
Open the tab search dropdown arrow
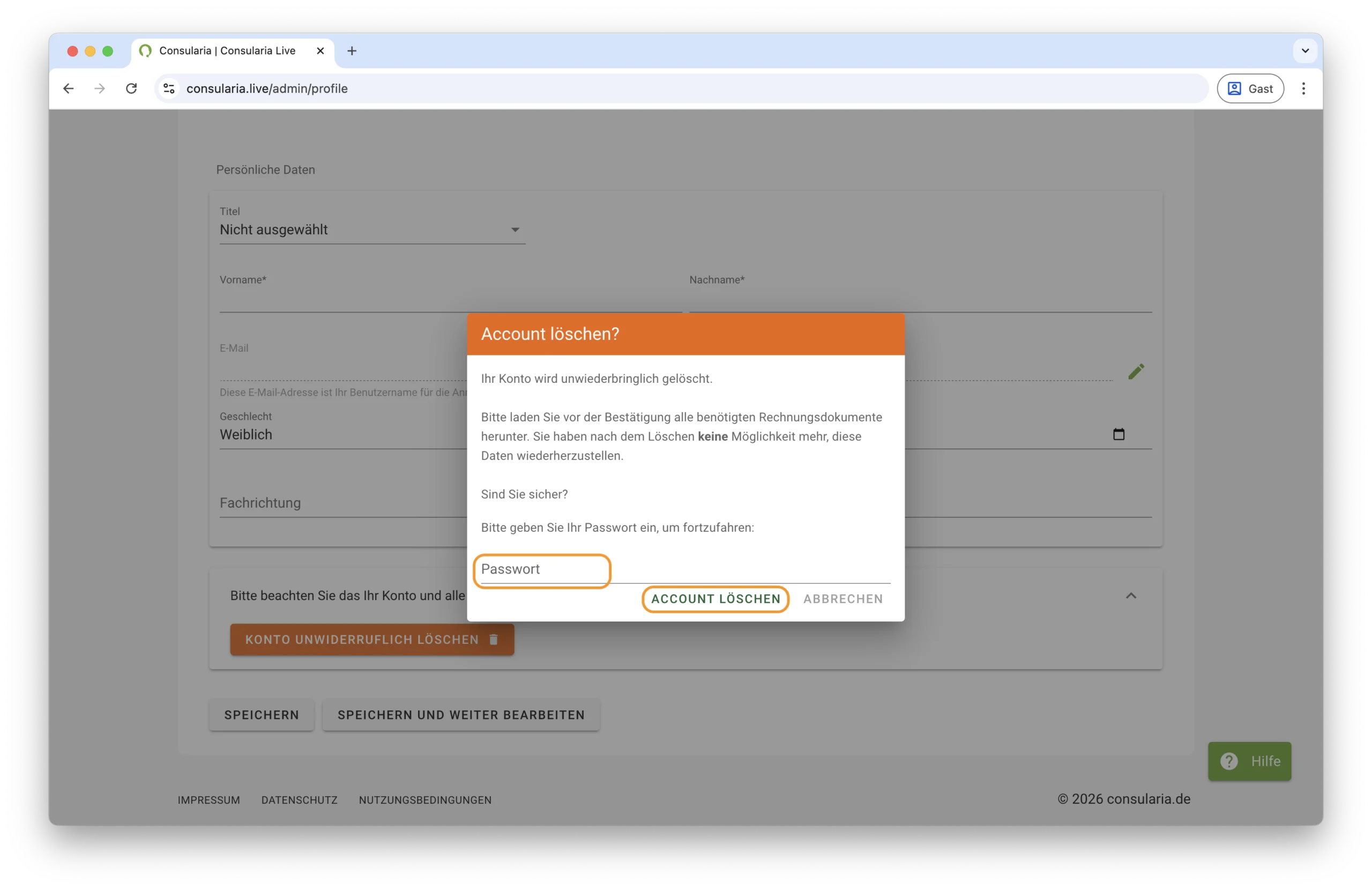point(1305,51)
